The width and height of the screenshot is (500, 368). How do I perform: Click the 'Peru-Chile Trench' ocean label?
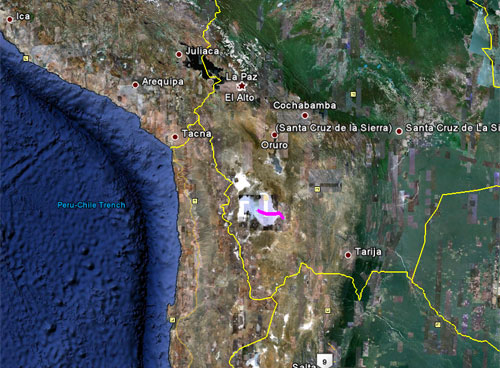click(91, 205)
